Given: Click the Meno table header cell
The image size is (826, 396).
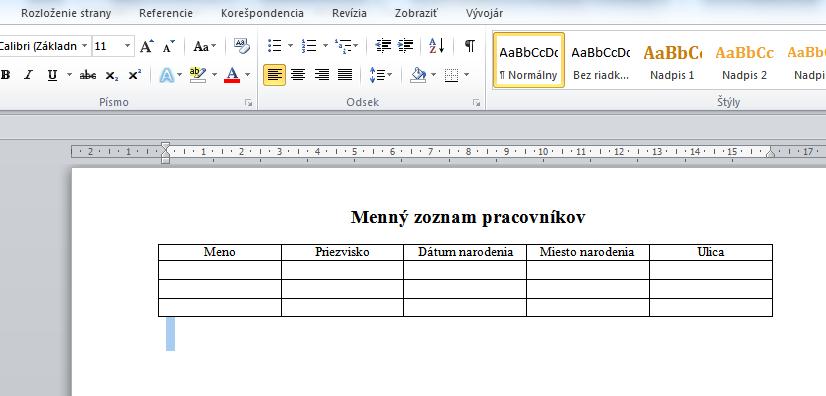Looking at the screenshot, I should (x=220, y=252).
